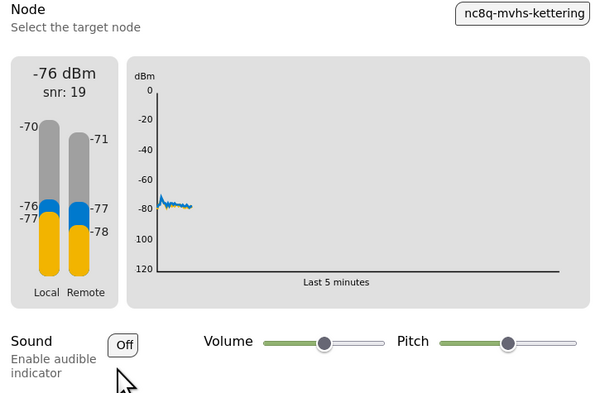Image resolution: width=600 pixels, height=393 pixels.
Task: Click the Last 5 minutes axis label
Action: point(336,282)
